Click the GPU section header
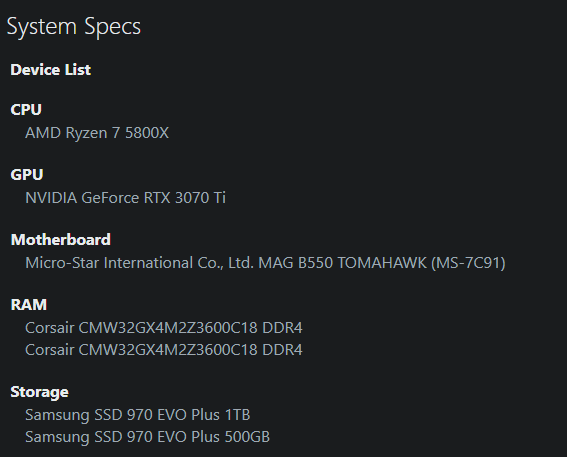Viewport: 567px width, 457px height. pyautogui.click(x=27, y=175)
